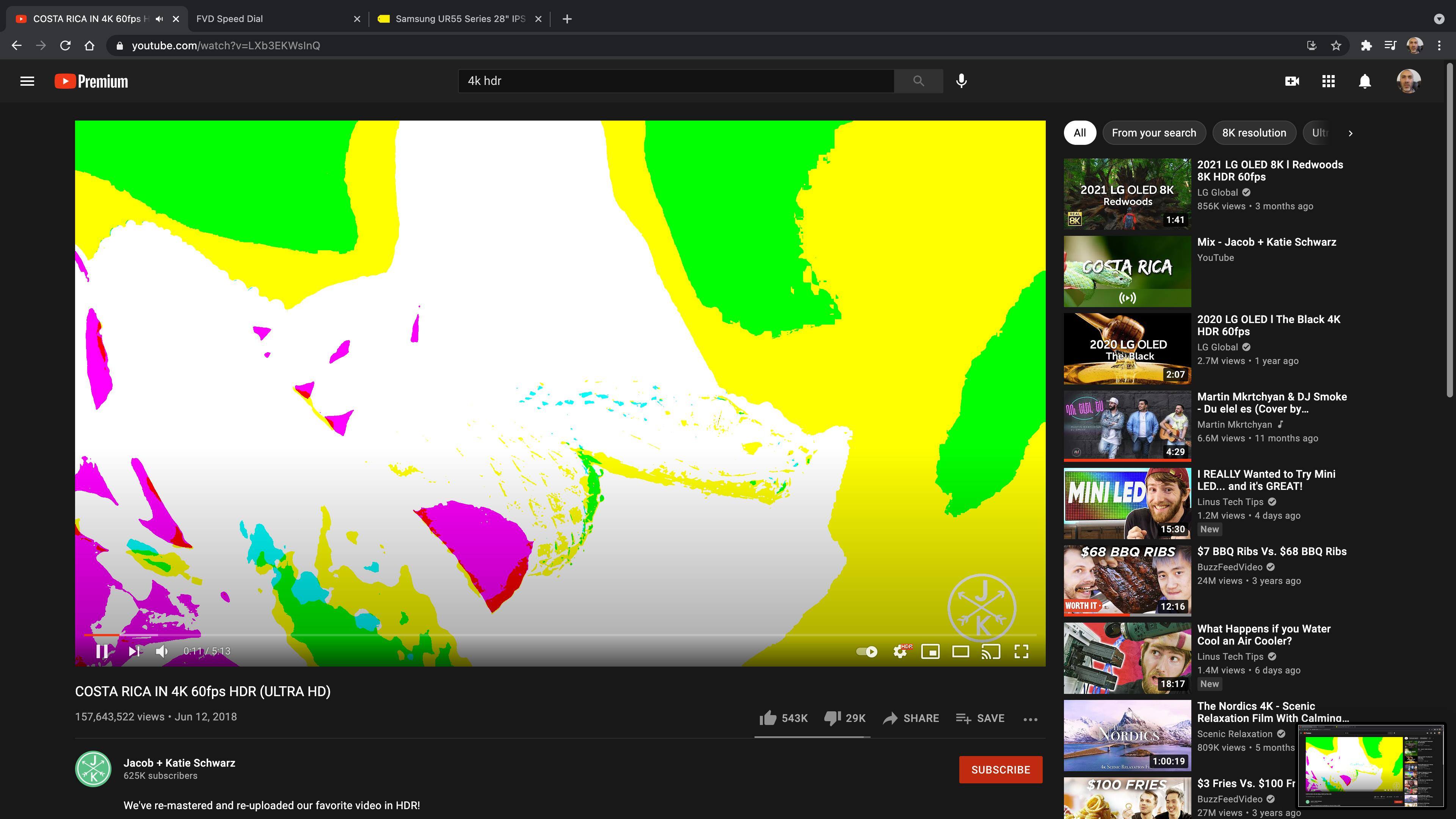Open YouTube apps grid
Viewport: 1456px width, 819px height.
1328,81
